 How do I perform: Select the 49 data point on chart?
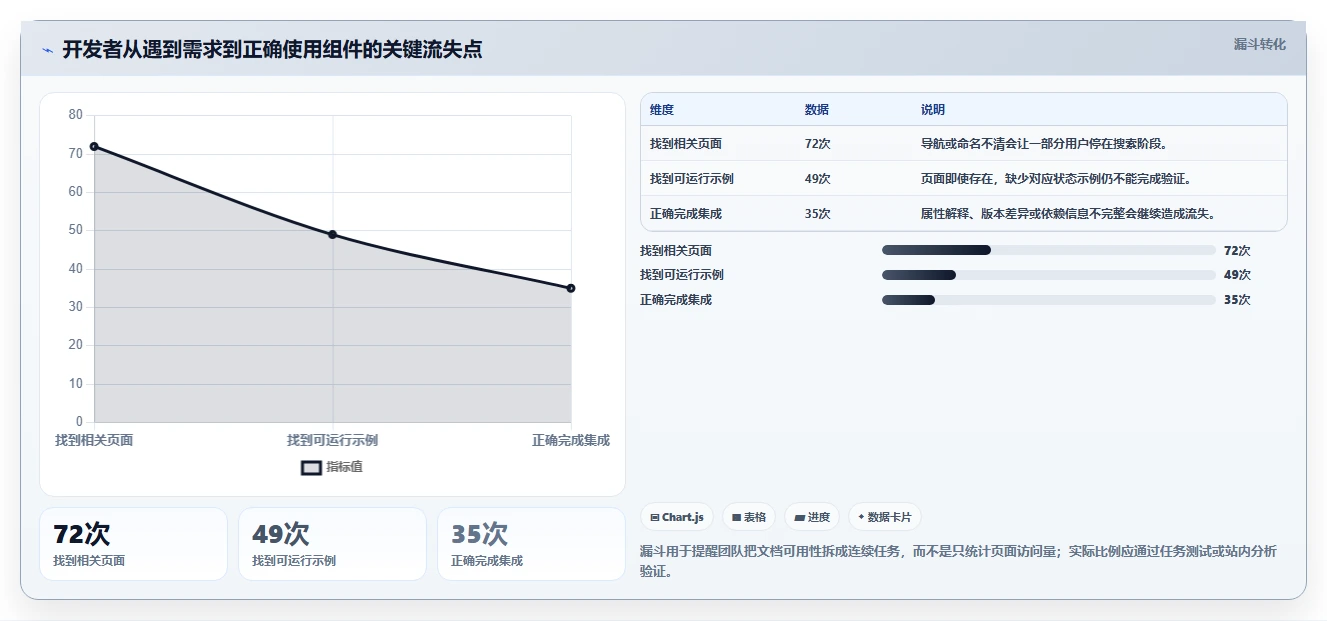tap(333, 234)
